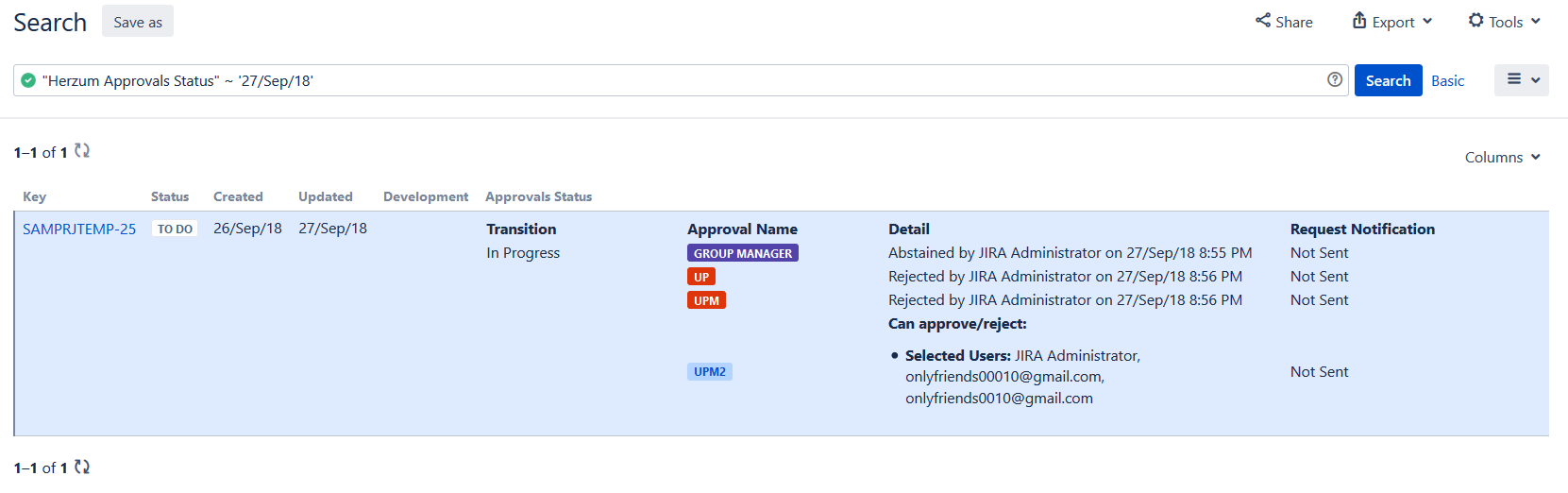Viewport: 1568px width, 493px height.
Task: Click the GROUP MANAGER approval badge
Action: coord(743,253)
